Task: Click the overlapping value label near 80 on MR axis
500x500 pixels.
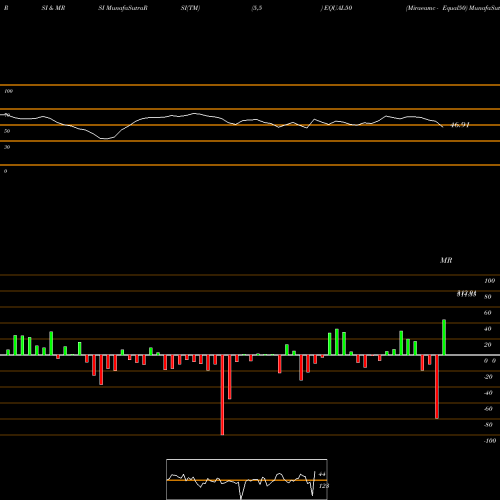Action: pos(466,294)
